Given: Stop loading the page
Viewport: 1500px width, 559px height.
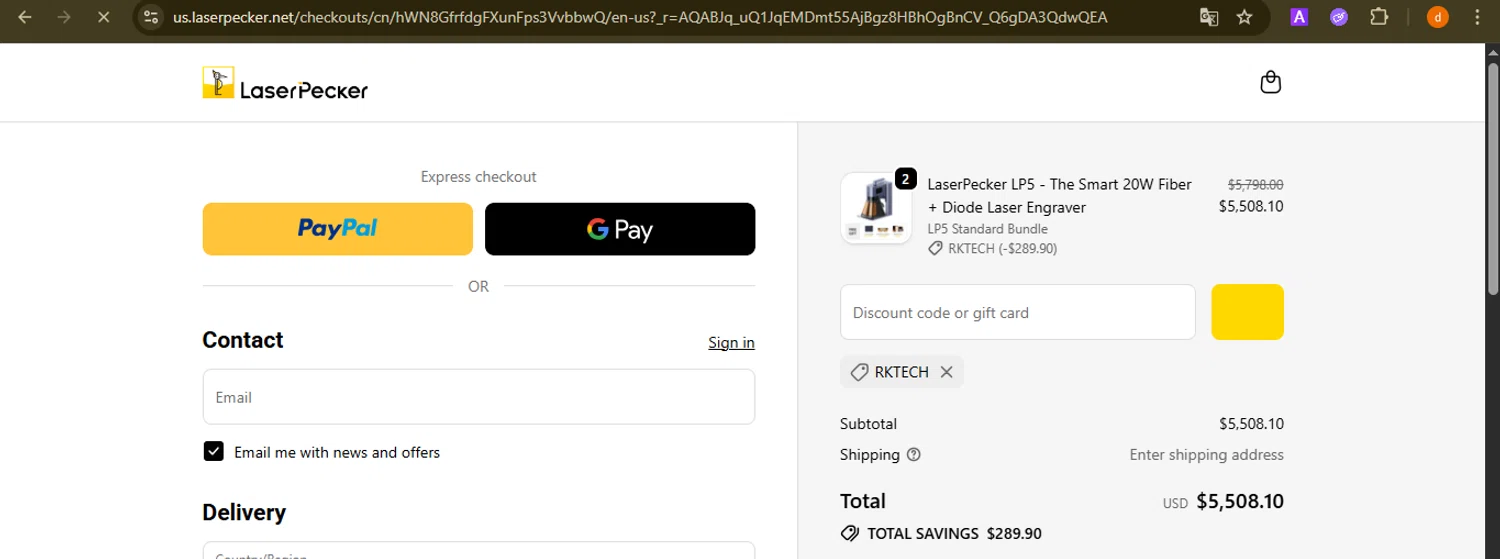Looking at the screenshot, I should coord(104,17).
